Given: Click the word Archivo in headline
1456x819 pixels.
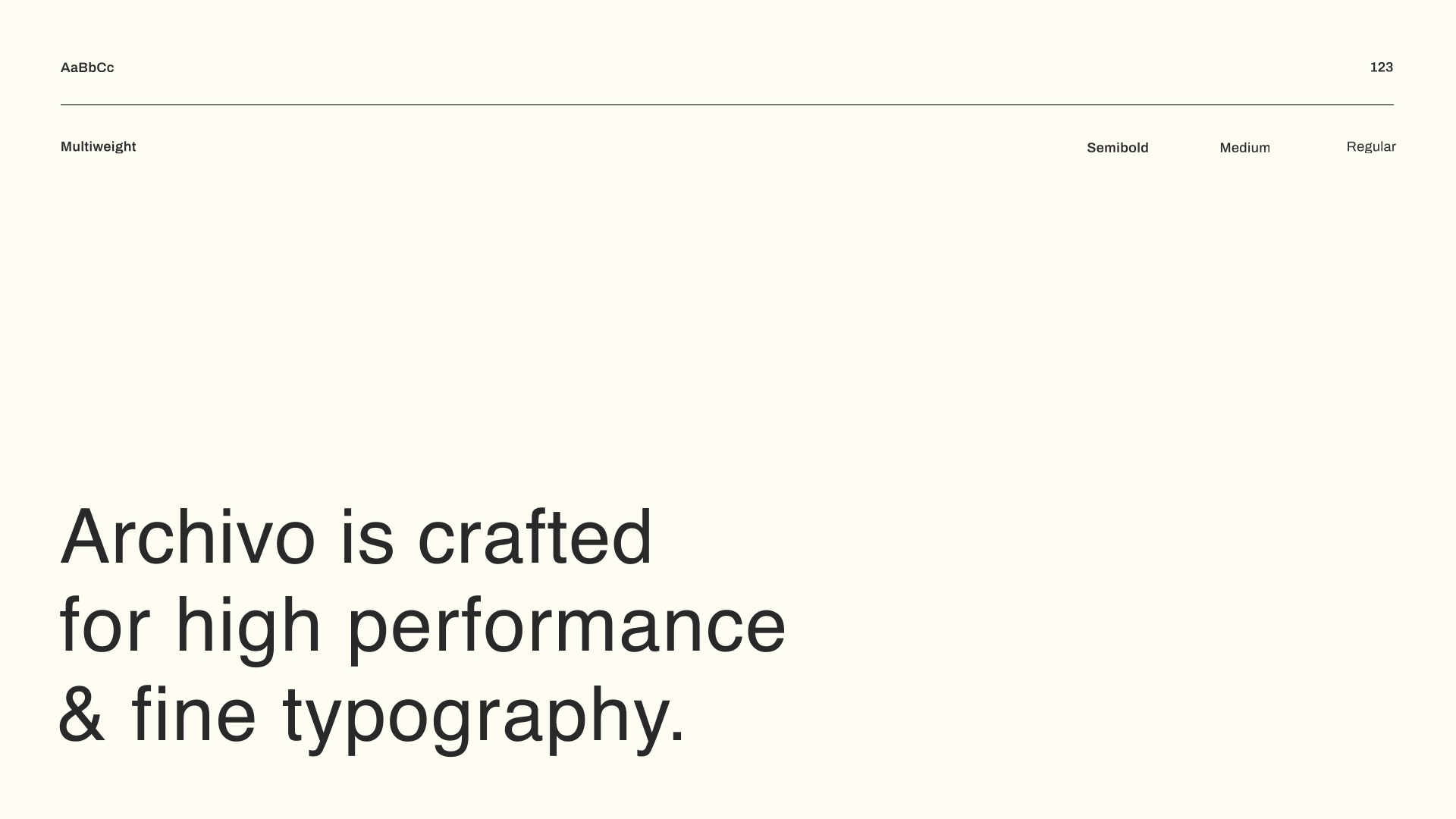Looking at the screenshot, I should [187, 537].
